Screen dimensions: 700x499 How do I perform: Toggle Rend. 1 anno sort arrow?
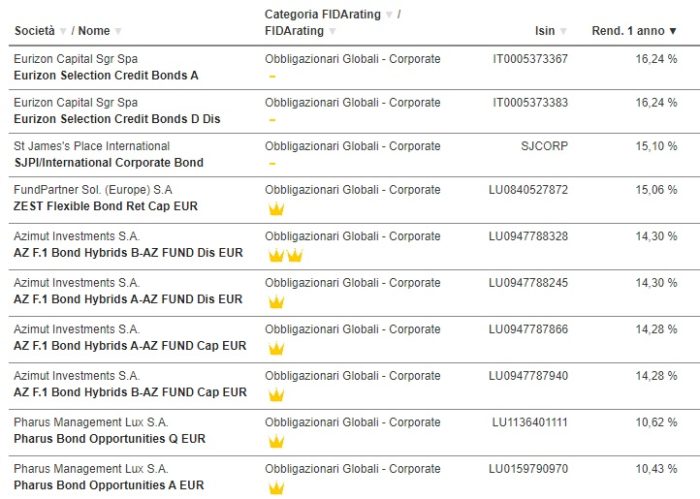[673, 31]
